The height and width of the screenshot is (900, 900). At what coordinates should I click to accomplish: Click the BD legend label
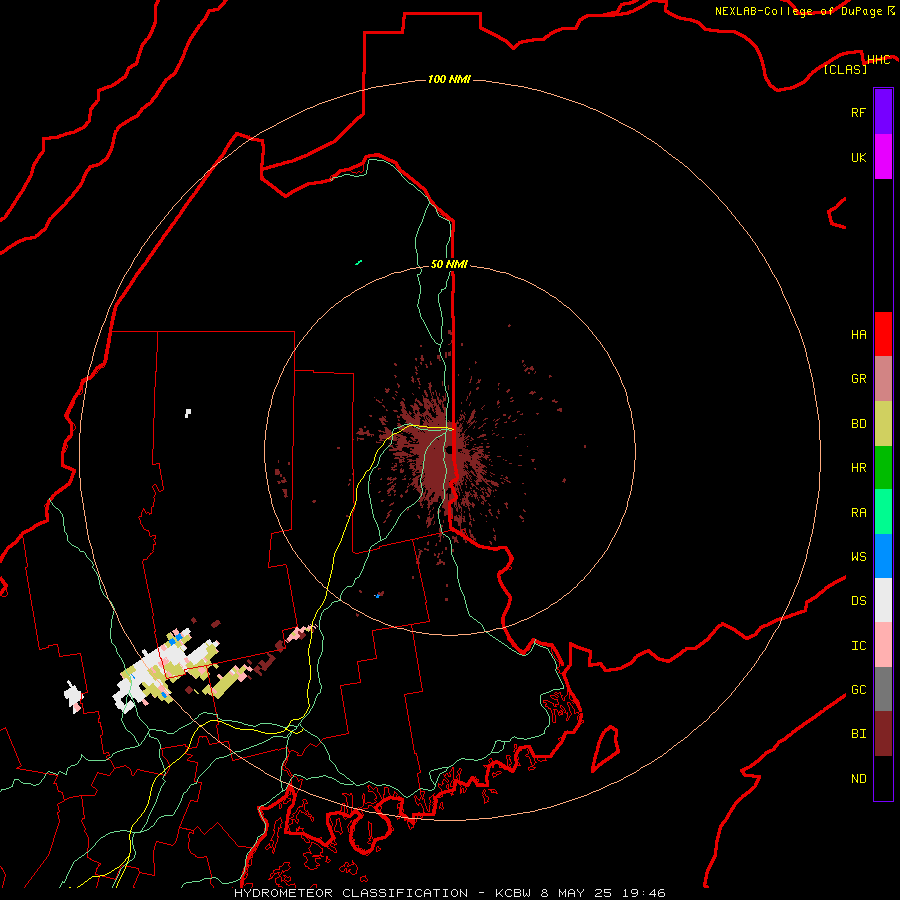point(858,424)
